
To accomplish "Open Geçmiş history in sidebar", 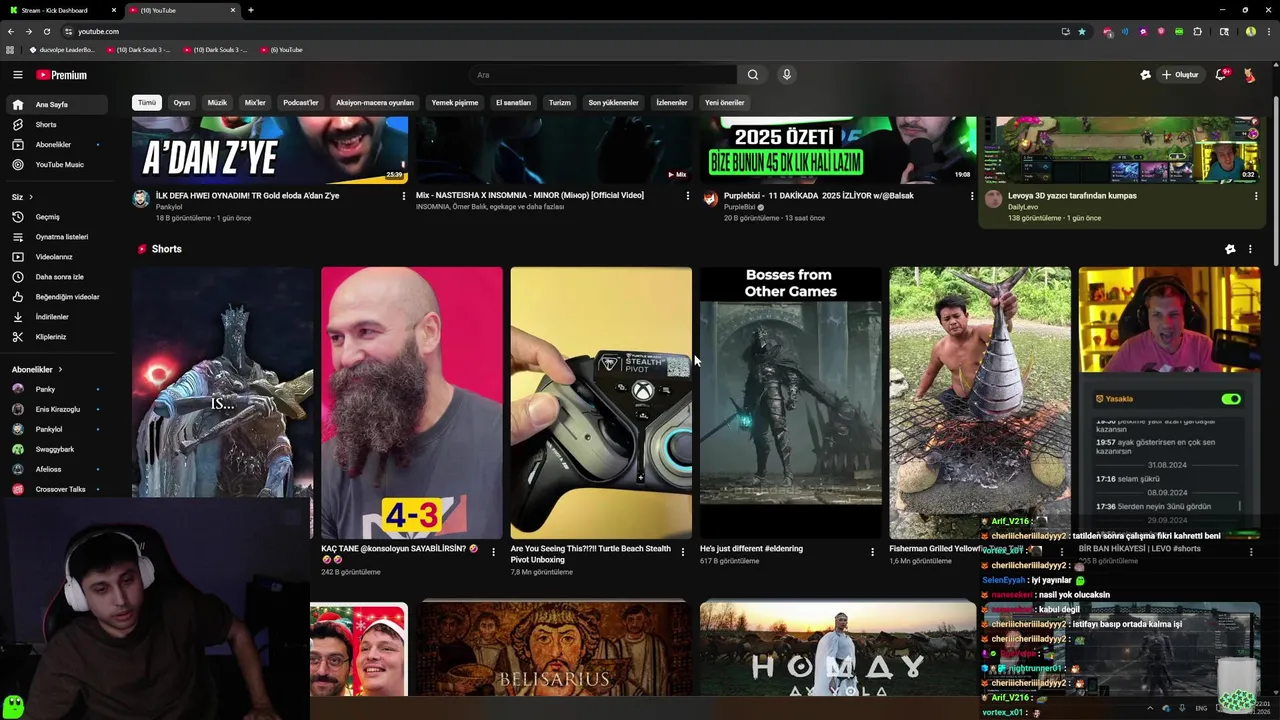I will [56, 217].
